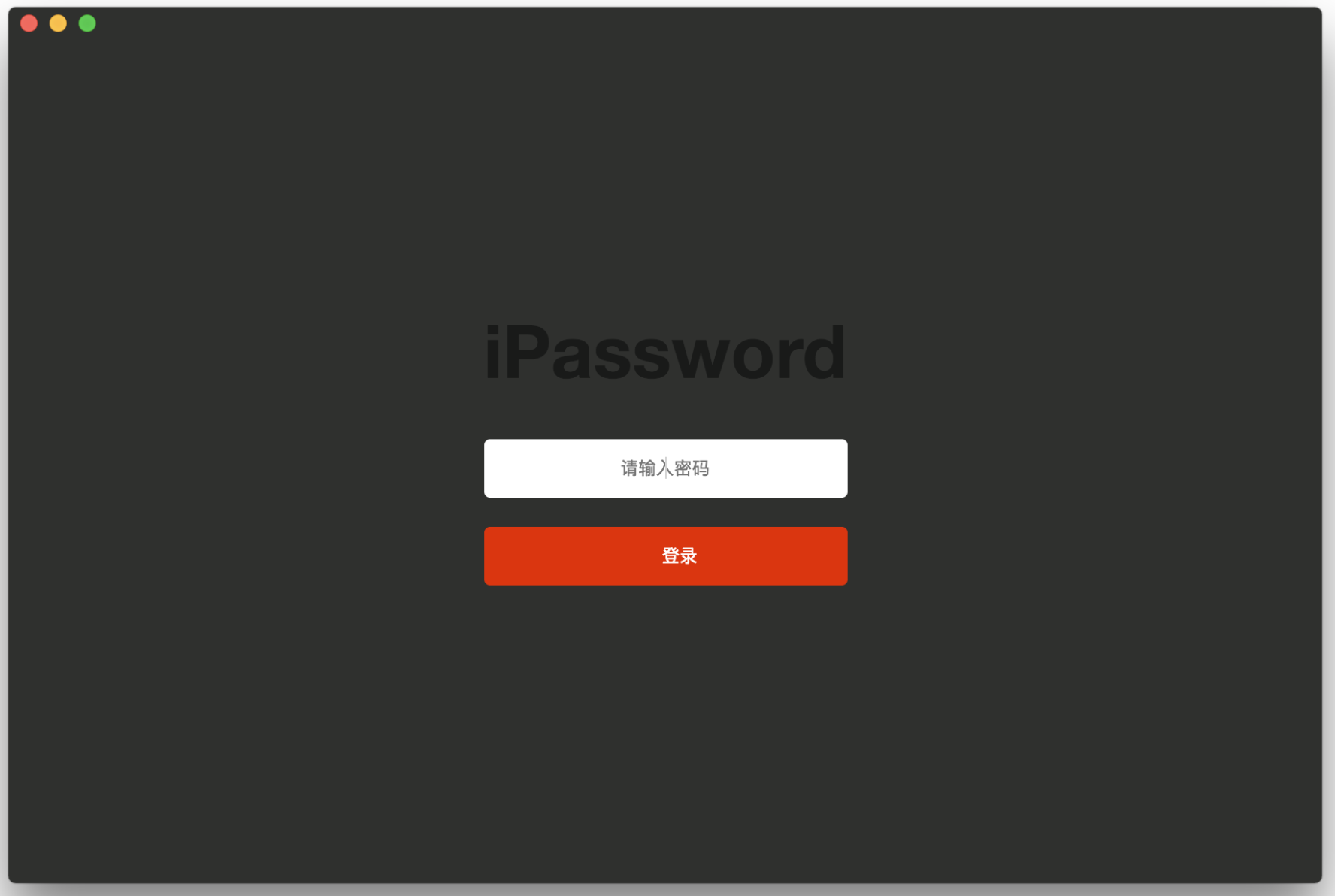Image resolution: width=1335 pixels, height=896 pixels.
Task: Maximize the window using the green button
Action: 87,23
